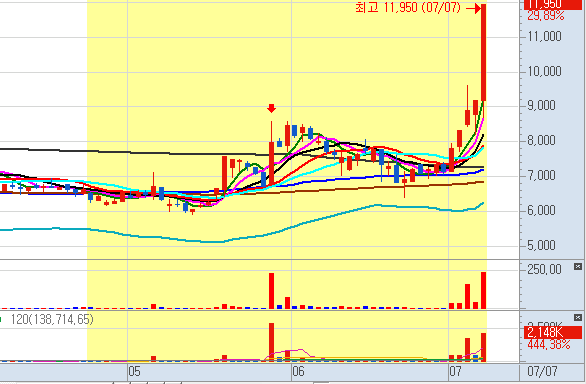
Task: Open the 120(138,714,65) indicator label
Action: tap(52, 319)
